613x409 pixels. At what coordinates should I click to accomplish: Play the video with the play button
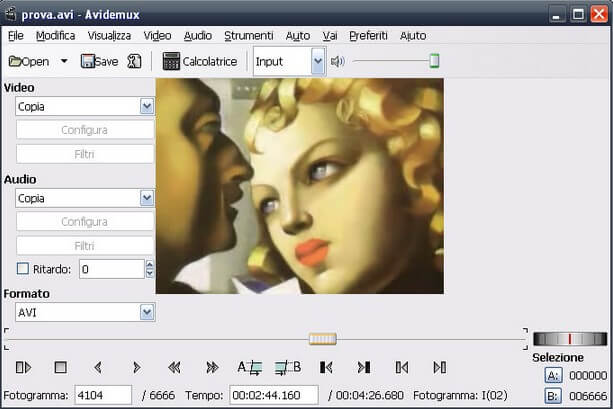[x=23, y=368]
